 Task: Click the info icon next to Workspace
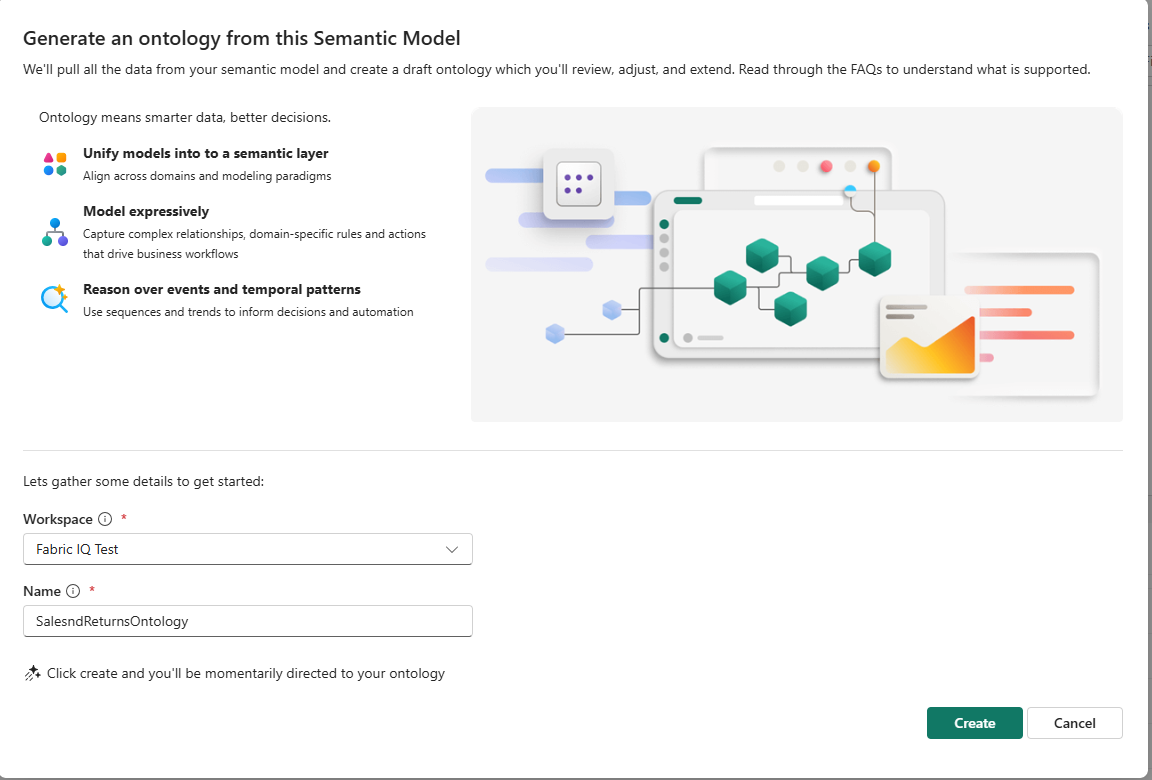click(x=104, y=519)
